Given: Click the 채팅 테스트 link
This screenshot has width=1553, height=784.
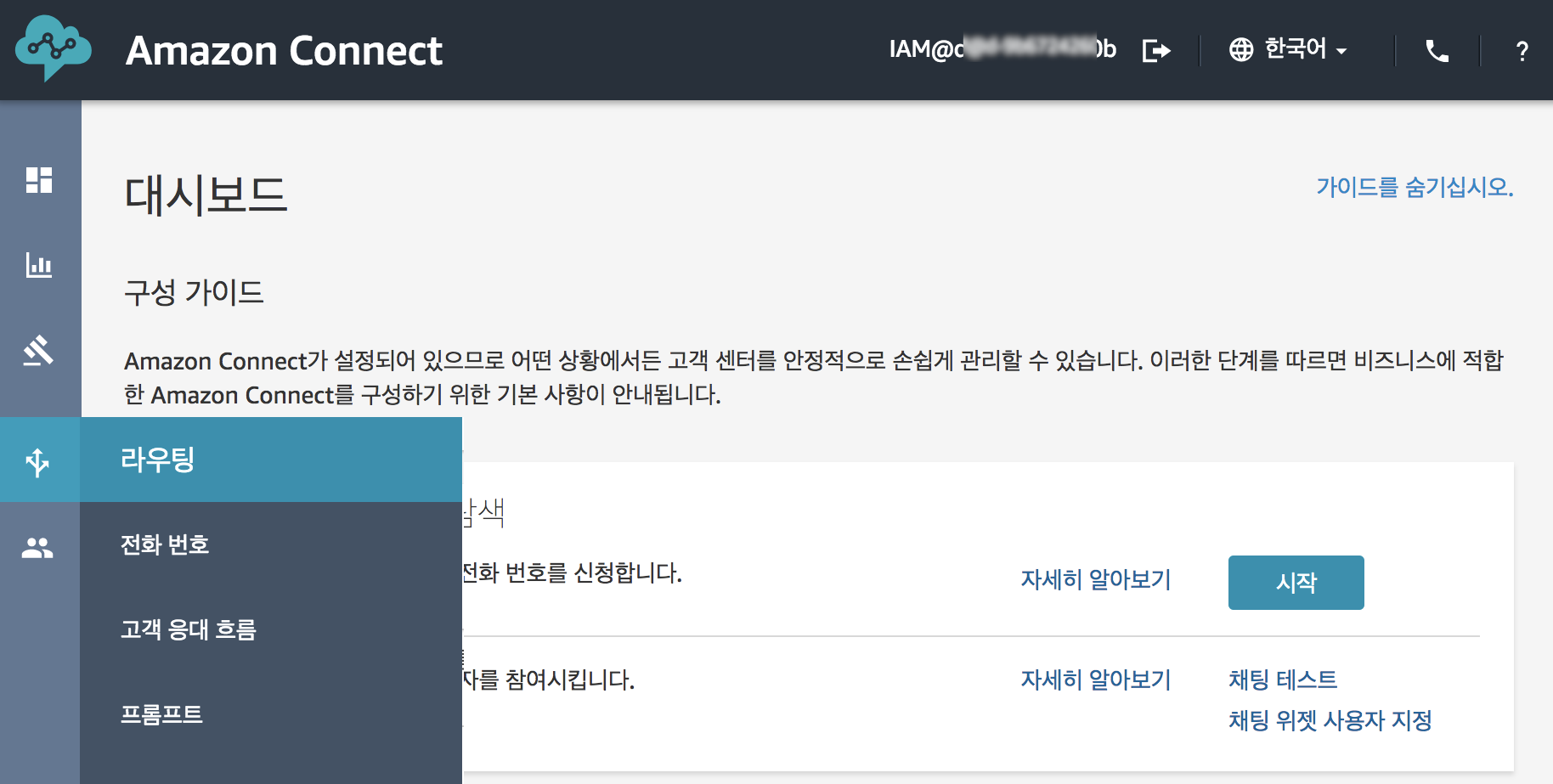Looking at the screenshot, I should pyautogui.click(x=1283, y=680).
